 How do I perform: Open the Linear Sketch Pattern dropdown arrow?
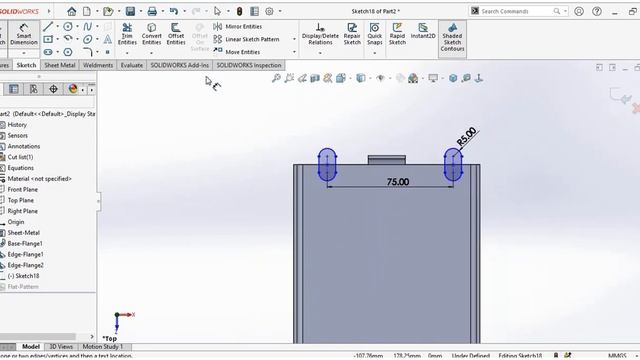[294, 39]
